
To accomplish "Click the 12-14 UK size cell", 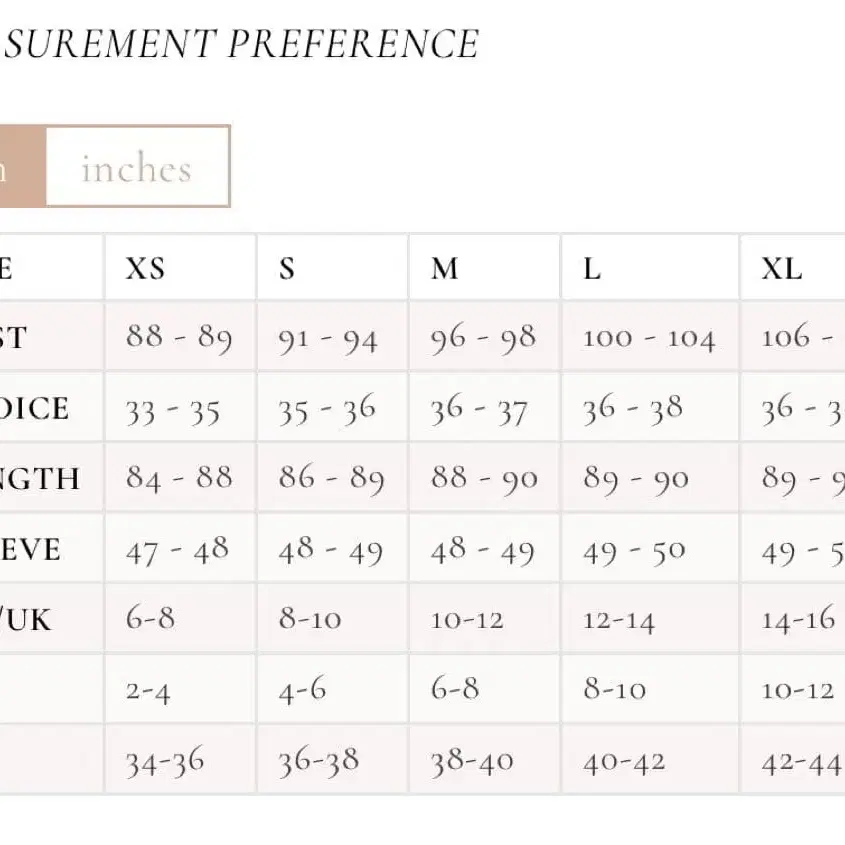I will [619, 620].
